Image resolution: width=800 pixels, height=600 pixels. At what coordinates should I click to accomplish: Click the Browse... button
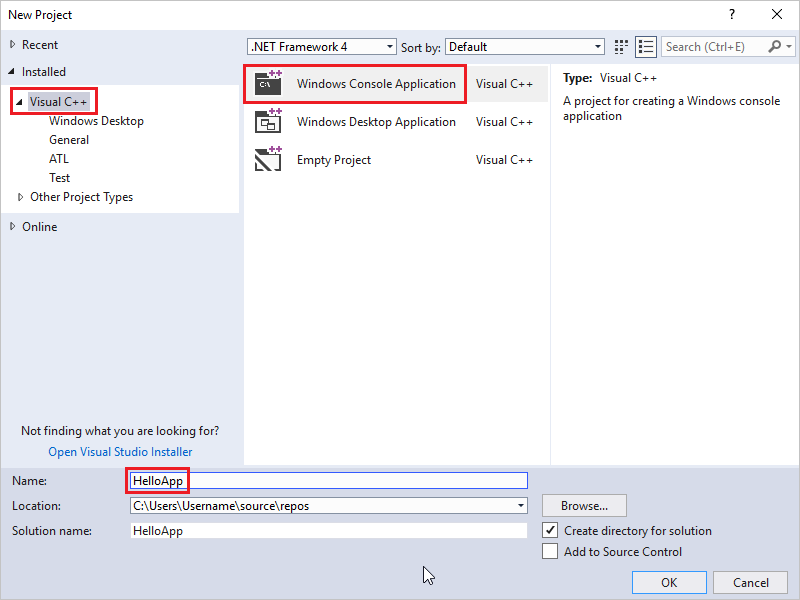click(x=584, y=506)
